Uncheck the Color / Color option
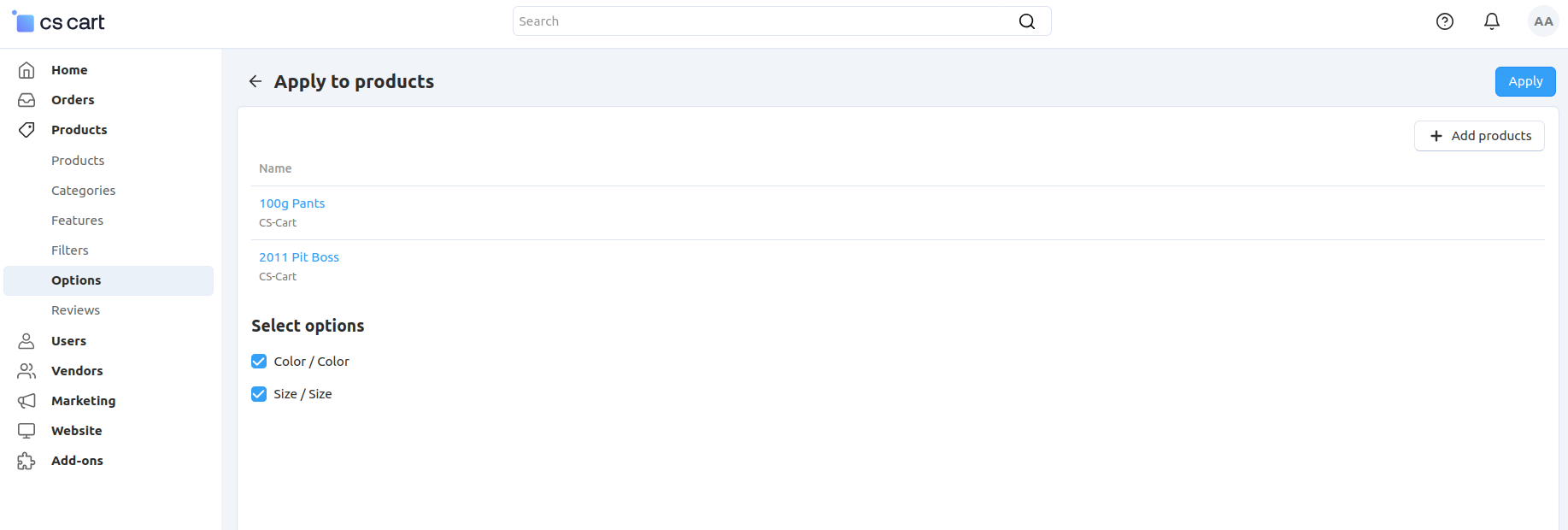This screenshot has width=1568, height=530. tap(259, 362)
